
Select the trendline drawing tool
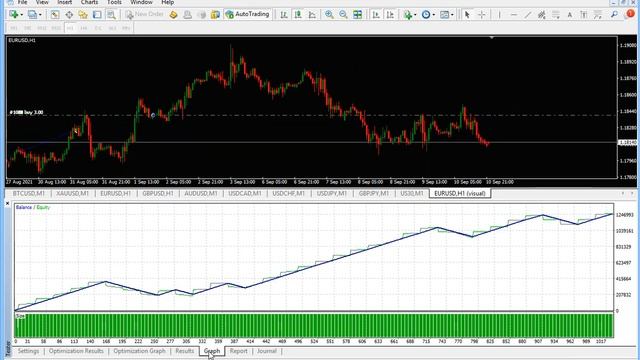pyautogui.click(x=527, y=15)
